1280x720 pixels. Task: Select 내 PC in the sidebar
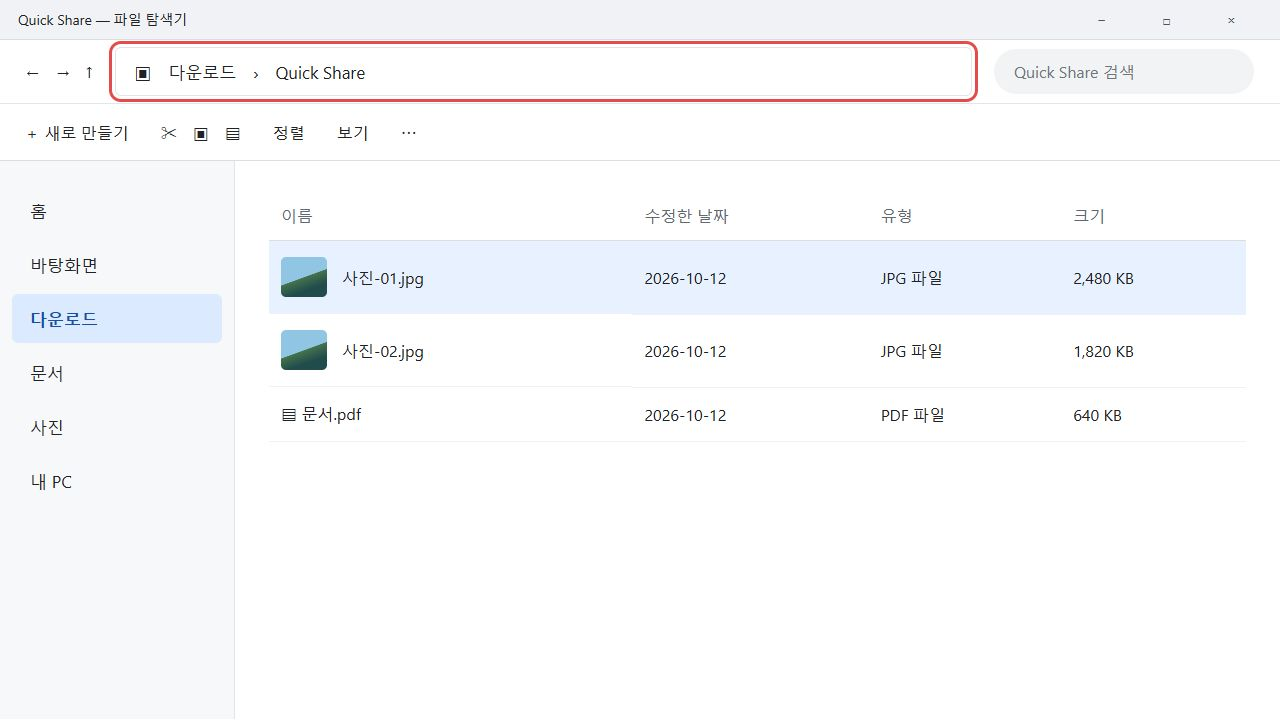[x=117, y=482]
